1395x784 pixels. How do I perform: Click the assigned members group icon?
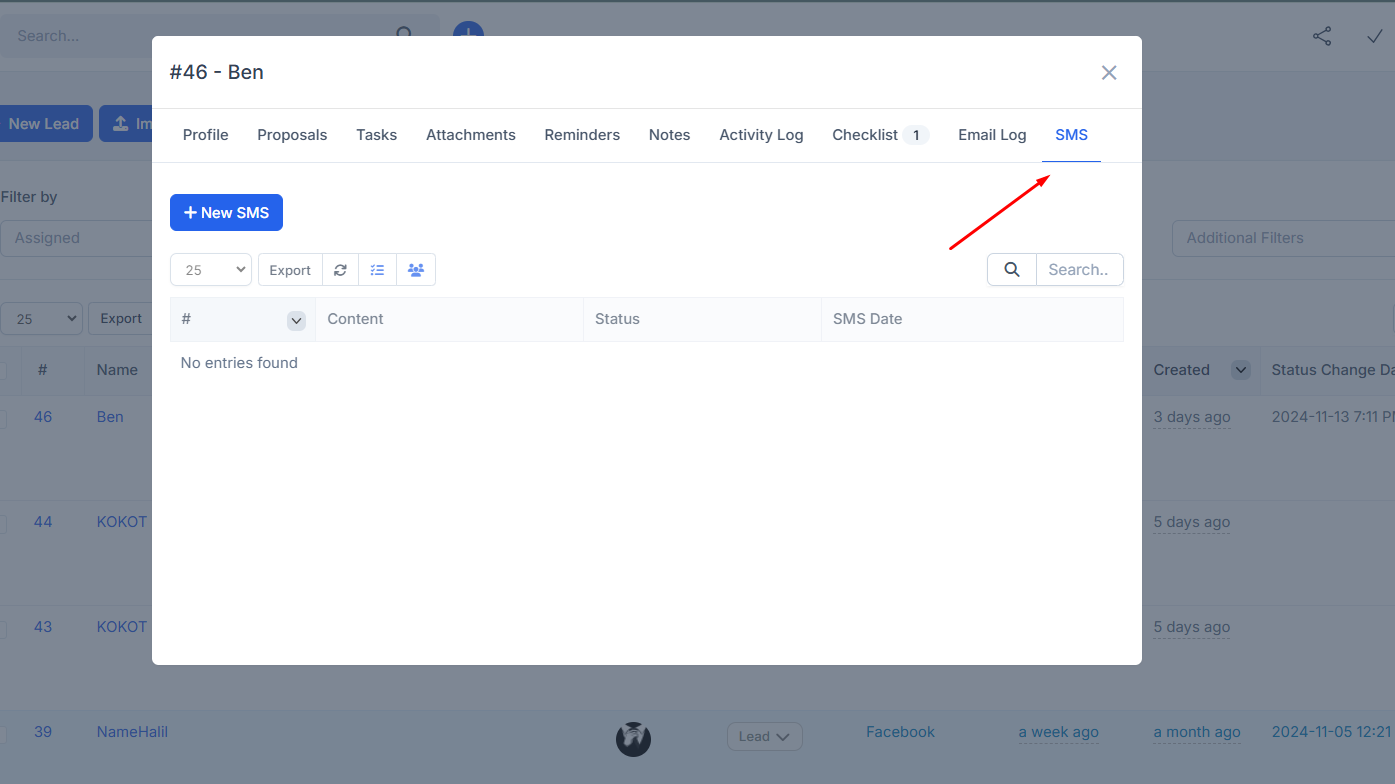click(416, 269)
